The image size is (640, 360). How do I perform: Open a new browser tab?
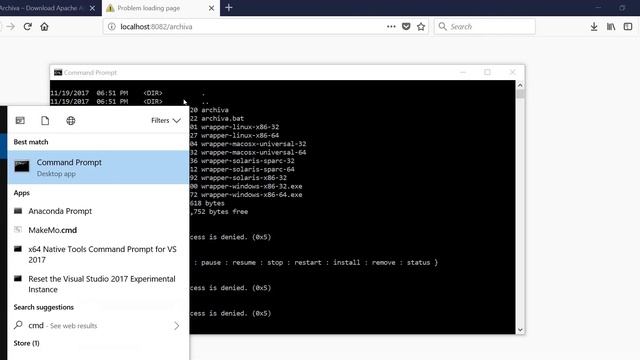click(229, 8)
